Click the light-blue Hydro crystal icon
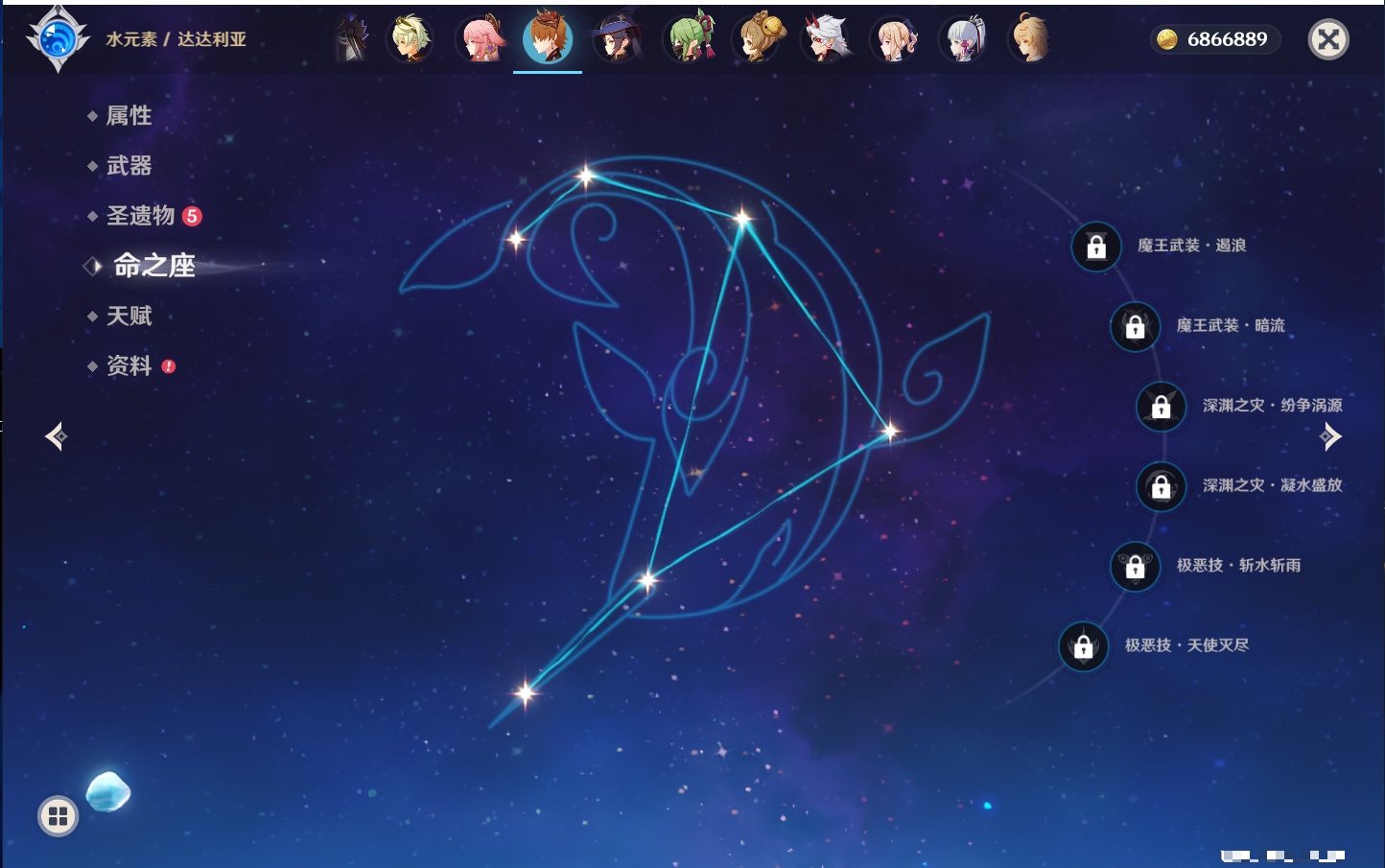 tap(107, 791)
